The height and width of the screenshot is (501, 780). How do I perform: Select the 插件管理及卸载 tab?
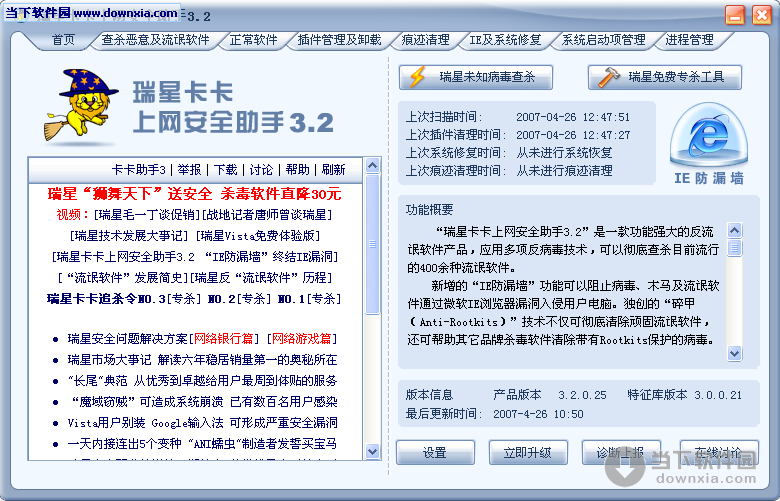click(339, 40)
